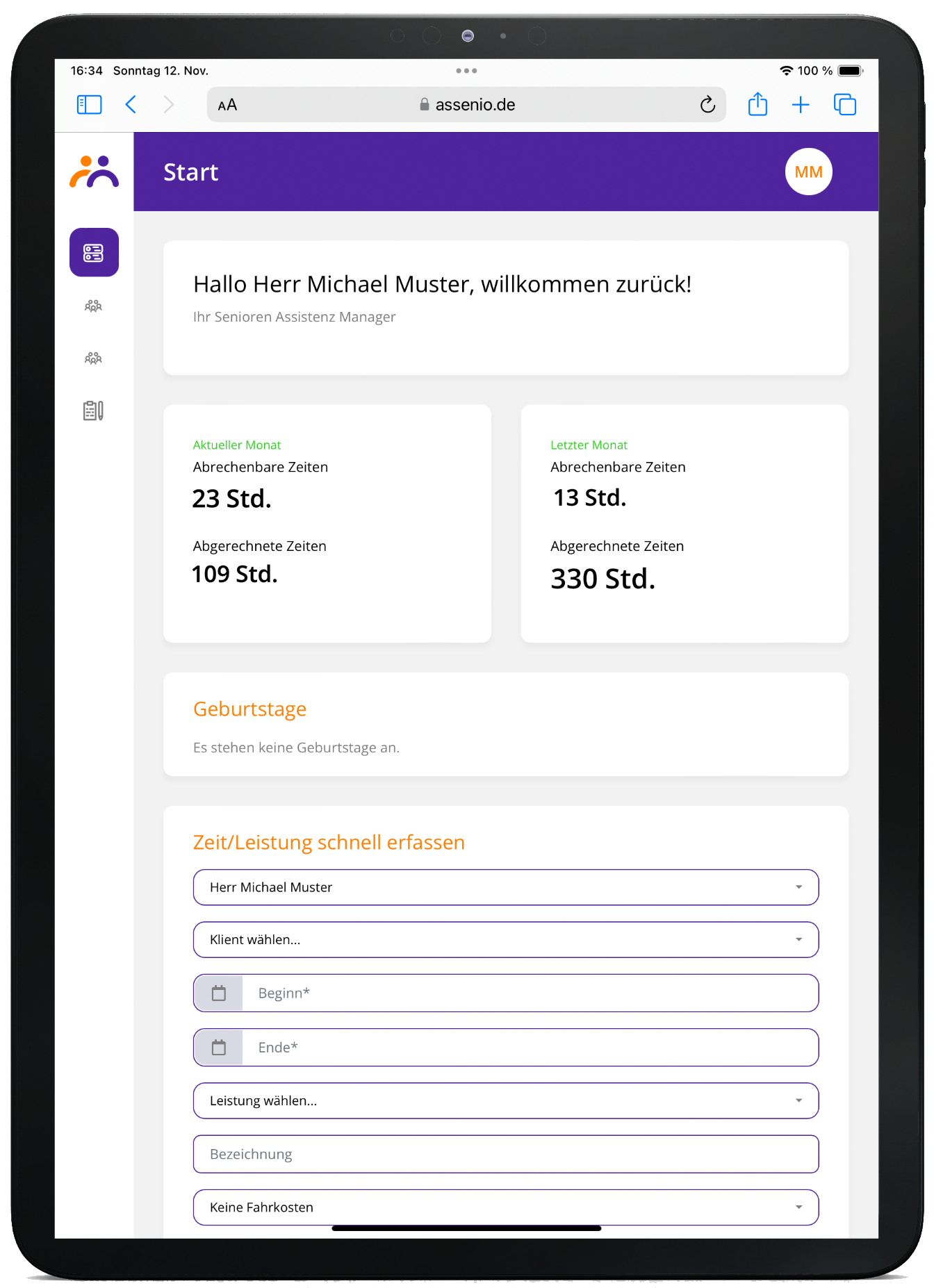This screenshot has width=934, height=1288.
Task: Tap the assenio.de address bar
Action: coord(467,105)
